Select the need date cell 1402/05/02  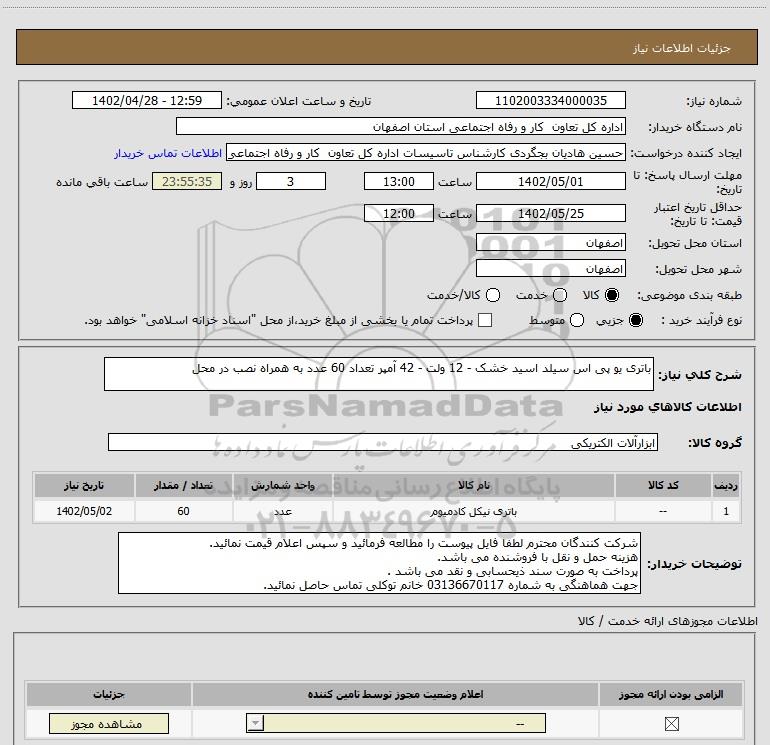(x=84, y=511)
